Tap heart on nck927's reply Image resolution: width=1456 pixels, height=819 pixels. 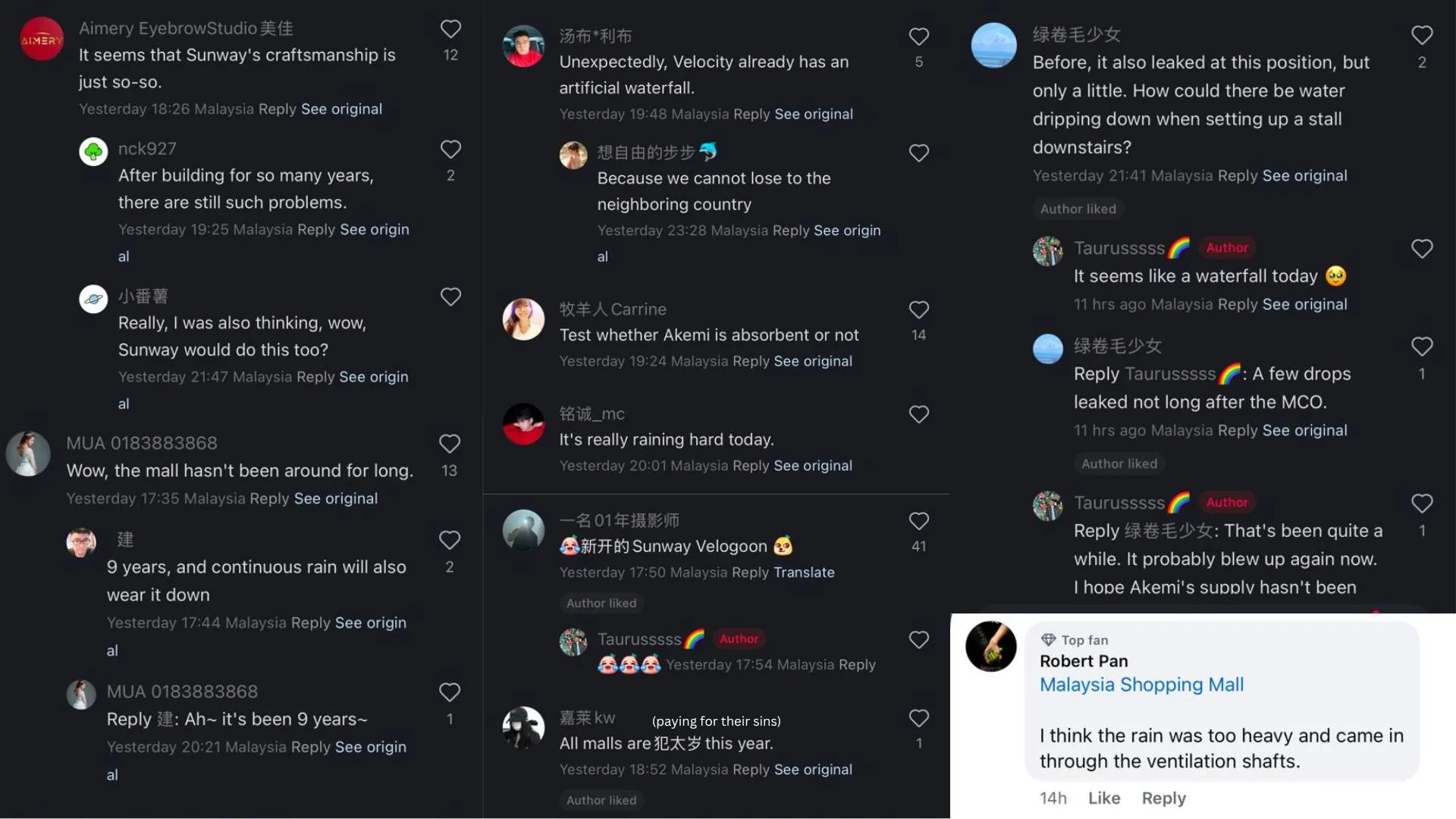click(450, 149)
